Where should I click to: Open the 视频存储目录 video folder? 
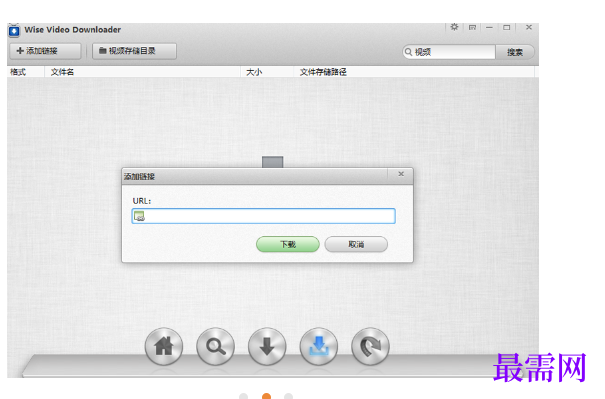[134, 51]
